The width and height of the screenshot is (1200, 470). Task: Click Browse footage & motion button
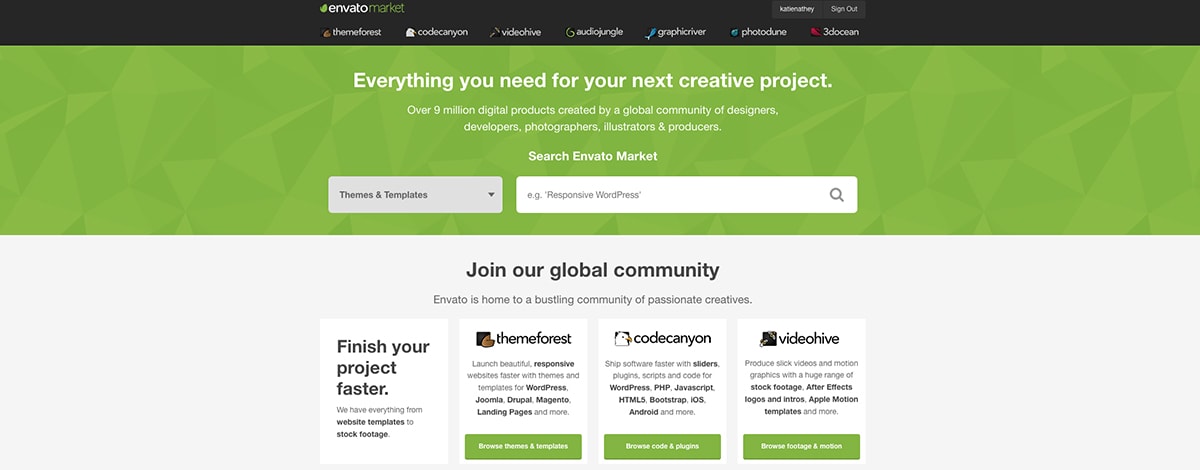pyautogui.click(x=801, y=446)
